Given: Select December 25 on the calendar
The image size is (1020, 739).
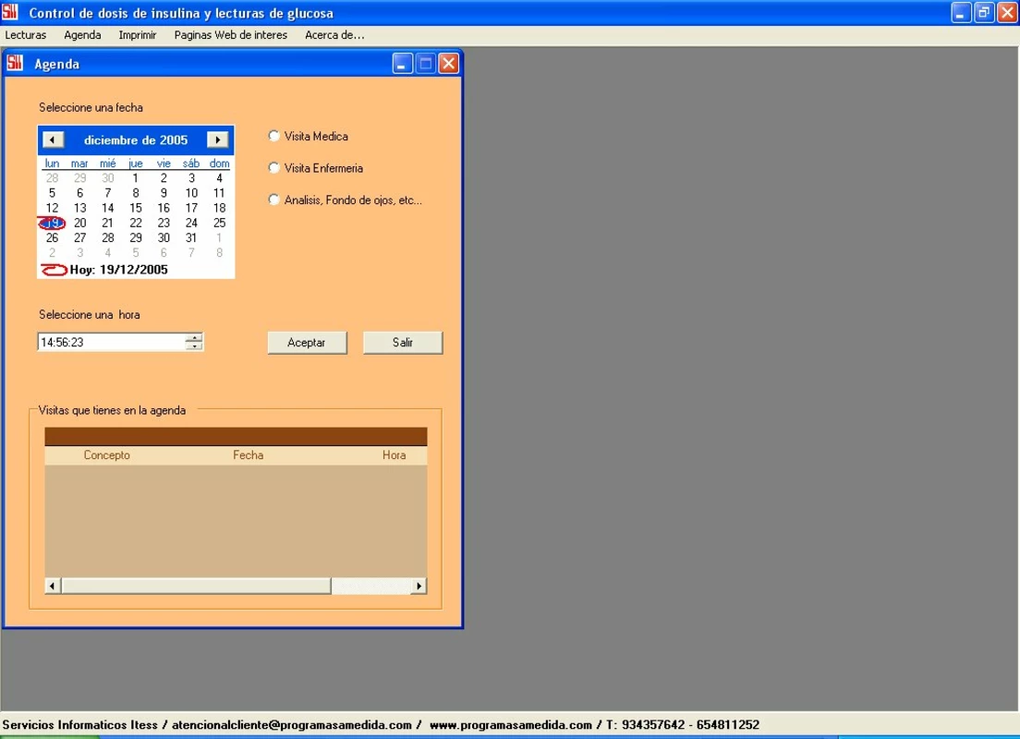Looking at the screenshot, I should (218, 222).
